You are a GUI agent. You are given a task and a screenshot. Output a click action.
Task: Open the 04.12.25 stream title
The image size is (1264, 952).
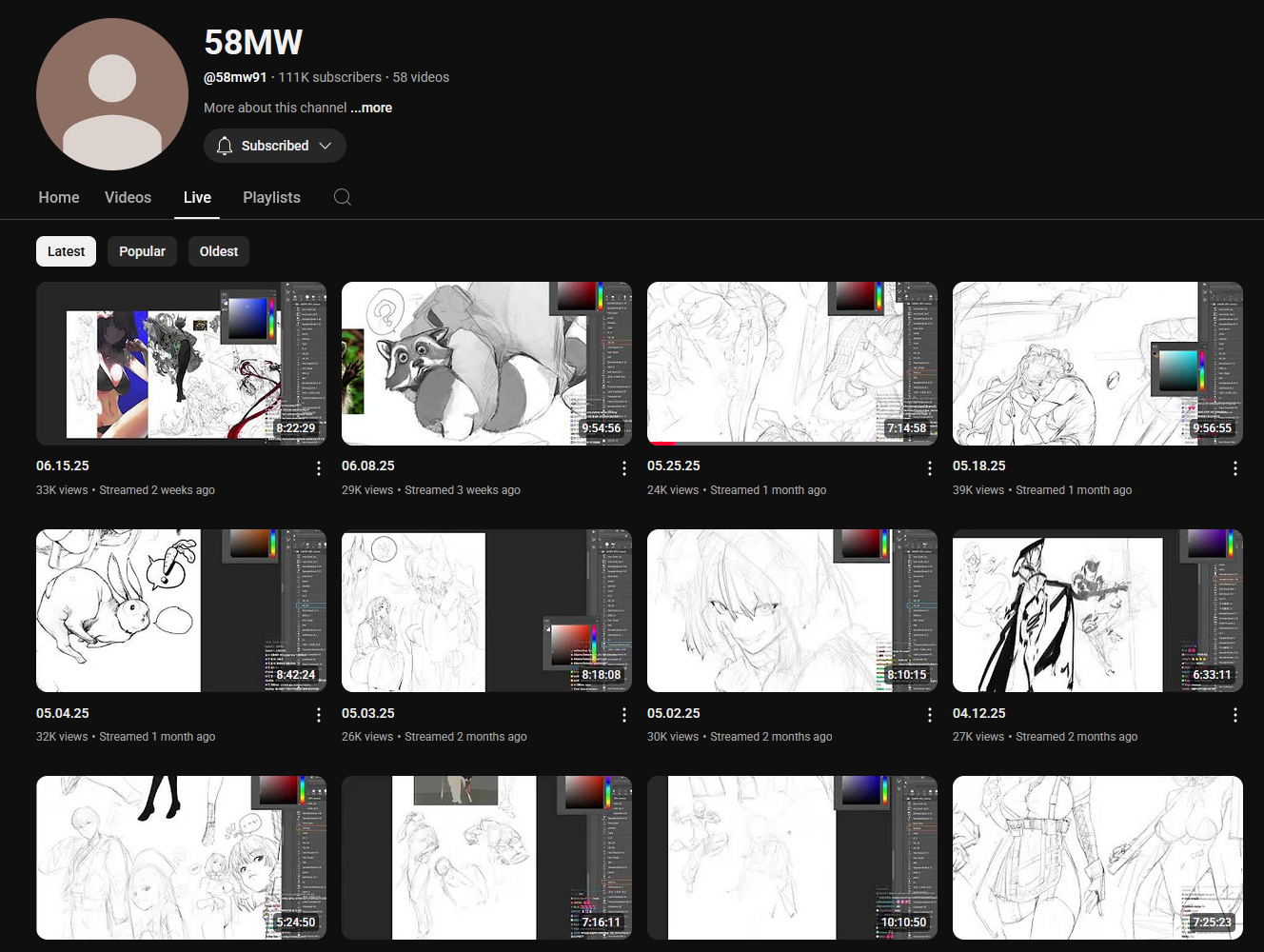[979, 713]
